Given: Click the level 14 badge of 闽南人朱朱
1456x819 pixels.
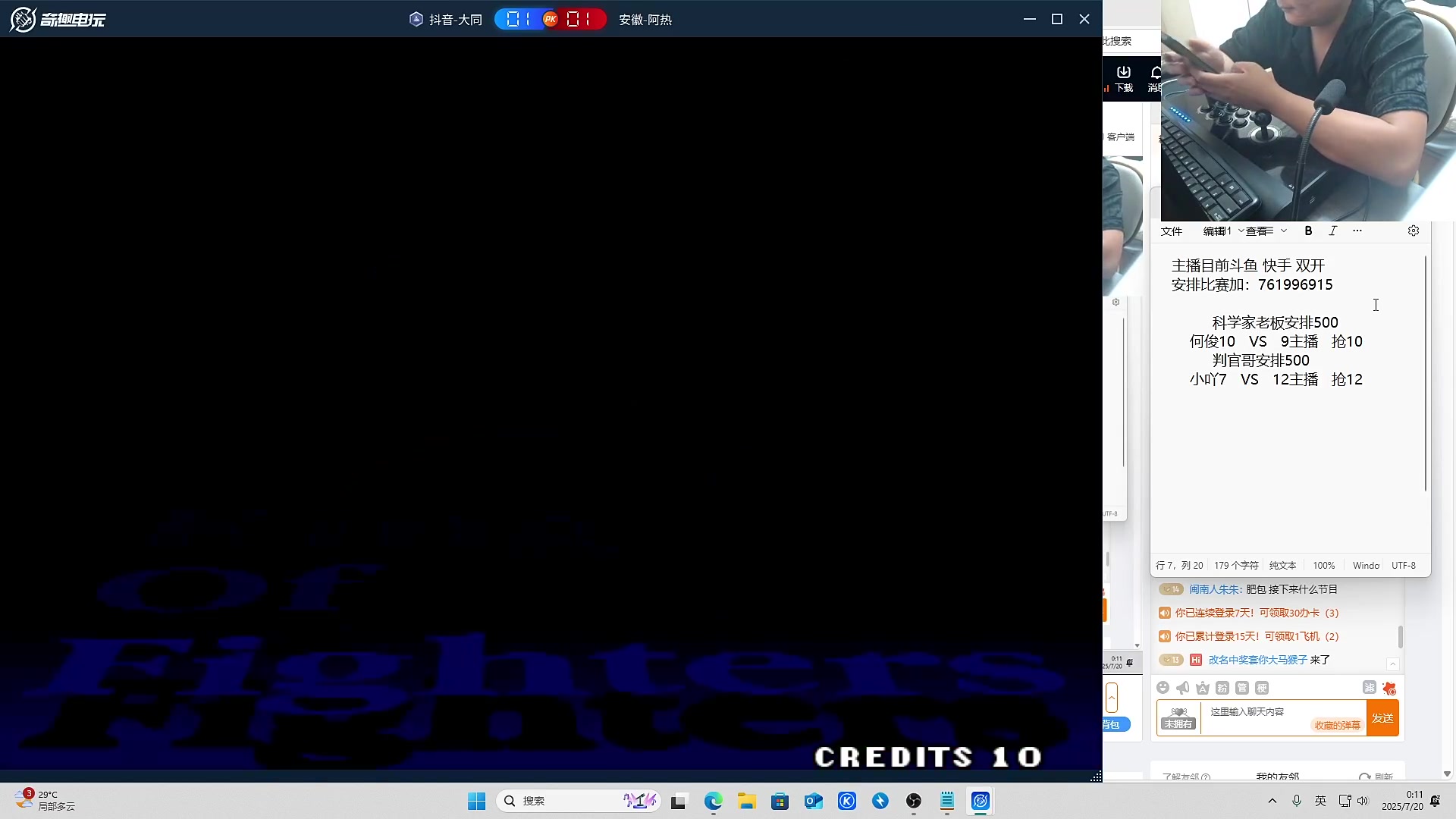Looking at the screenshot, I should 1172,589.
